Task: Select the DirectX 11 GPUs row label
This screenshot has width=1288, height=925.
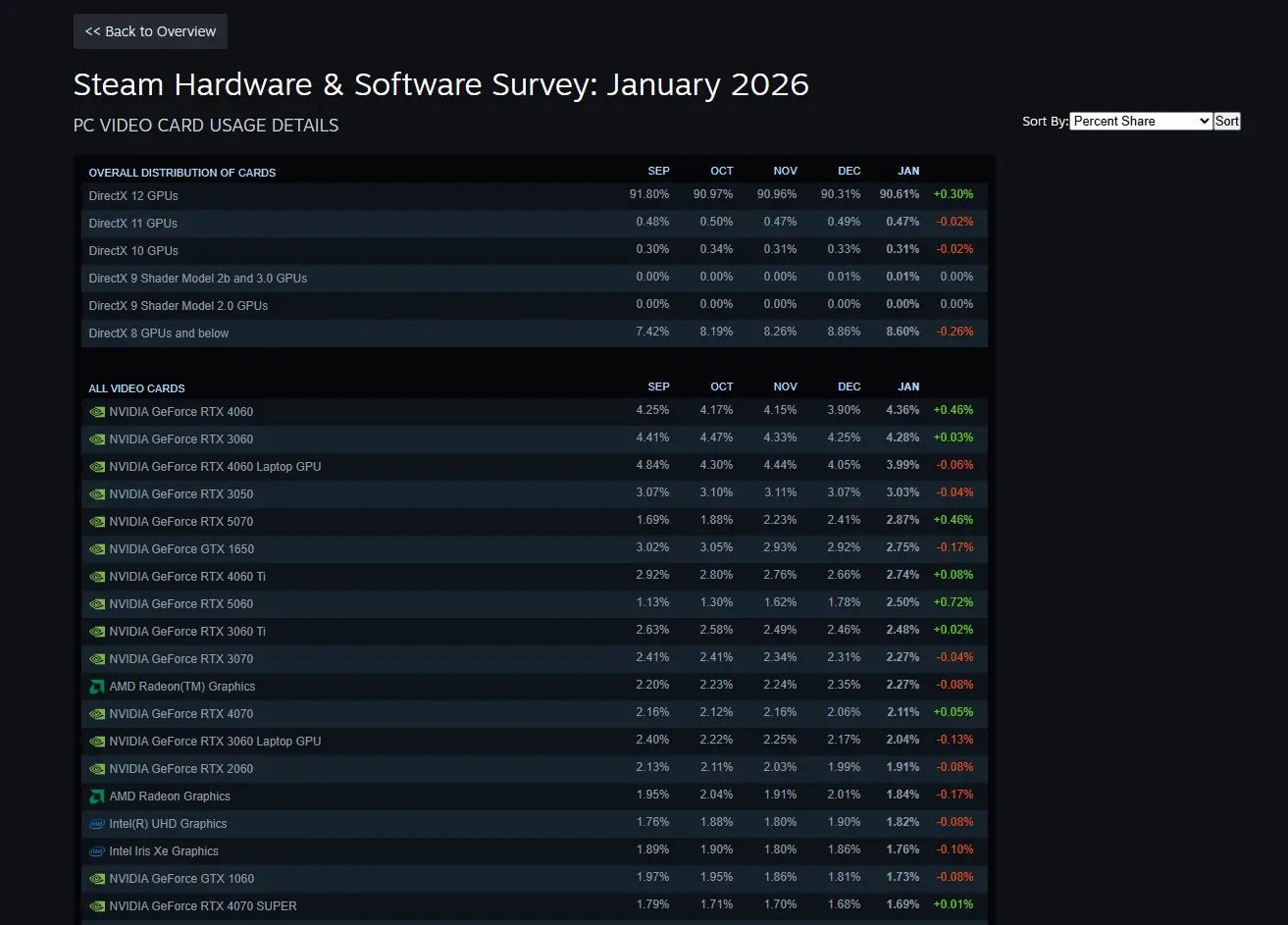Action: (x=133, y=224)
